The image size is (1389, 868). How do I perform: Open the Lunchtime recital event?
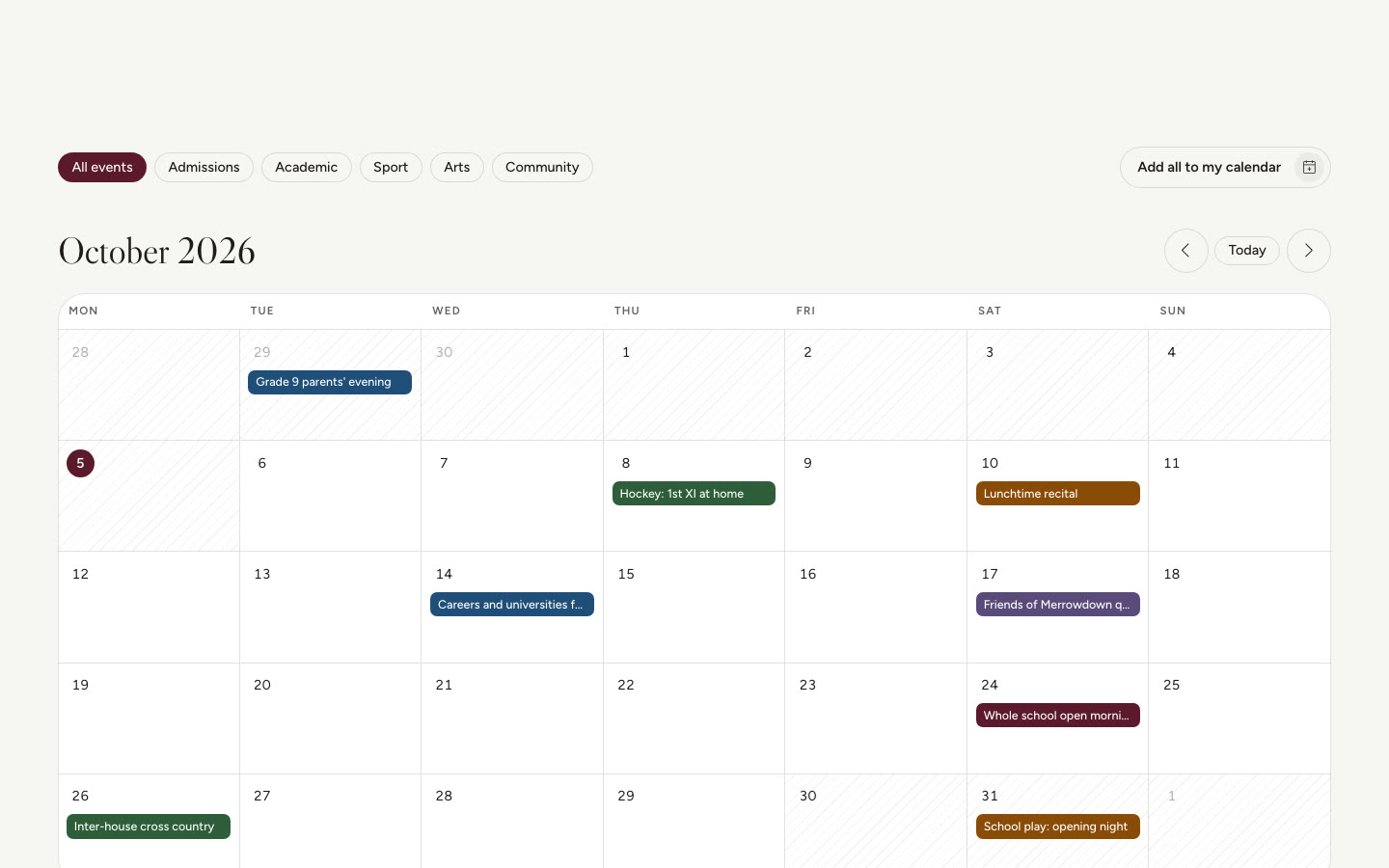tap(1058, 494)
